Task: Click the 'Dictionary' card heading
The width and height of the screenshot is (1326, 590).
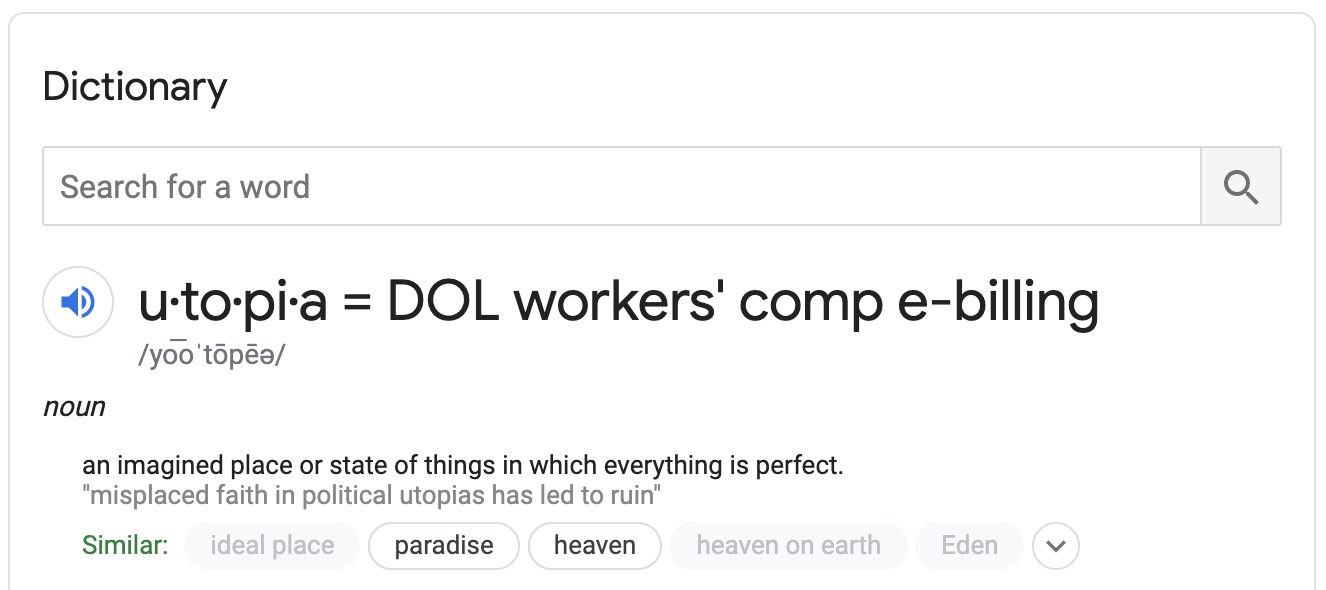Action: 135,87
